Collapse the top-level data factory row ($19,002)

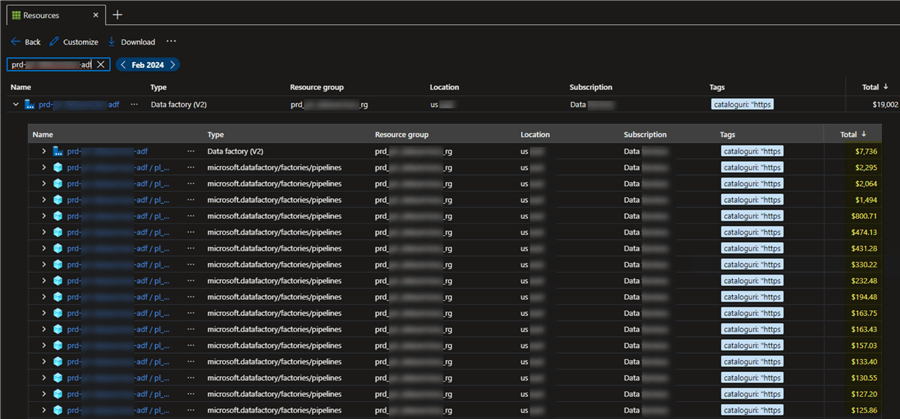click(x=16, y=104)
